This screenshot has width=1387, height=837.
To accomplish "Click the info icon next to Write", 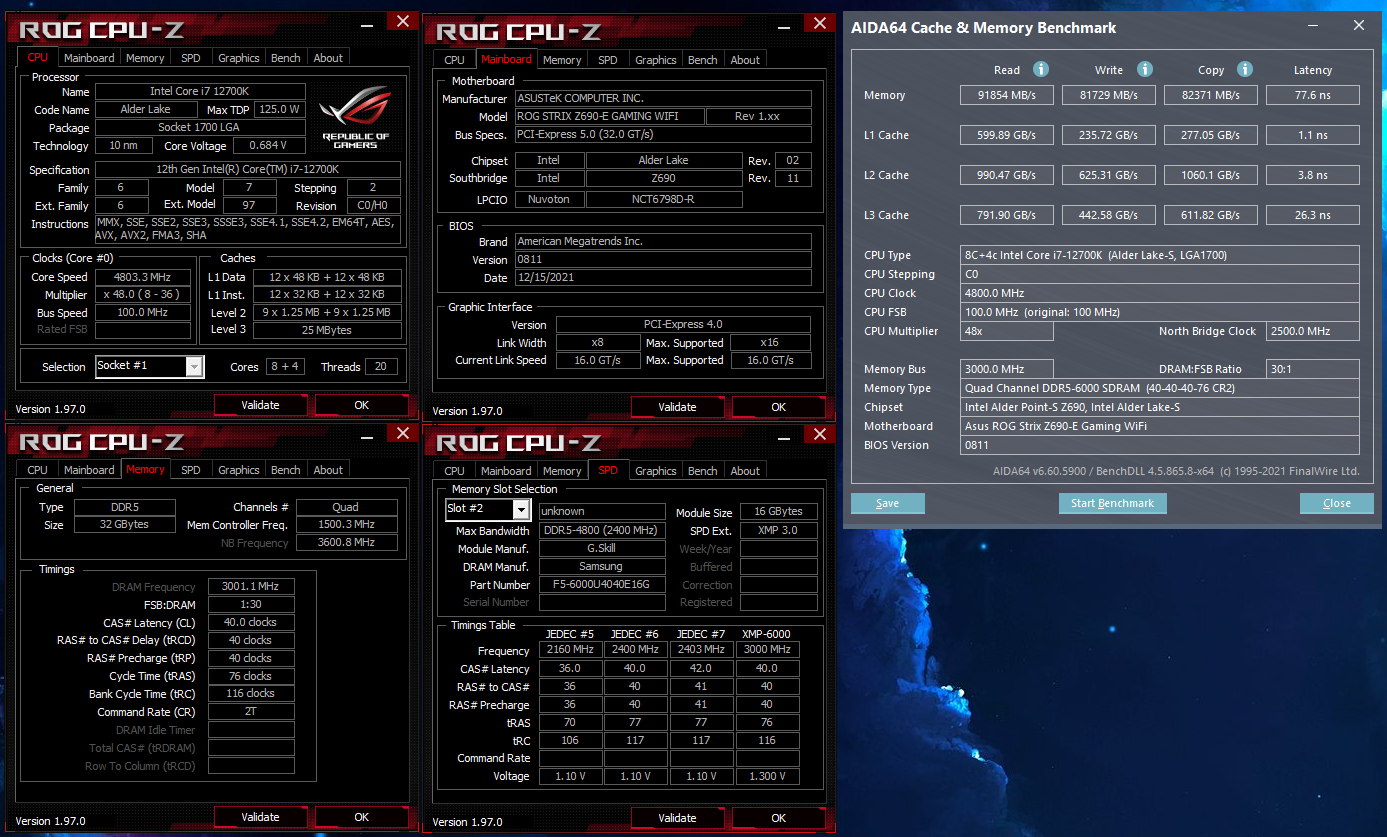I will (1145, 69).
